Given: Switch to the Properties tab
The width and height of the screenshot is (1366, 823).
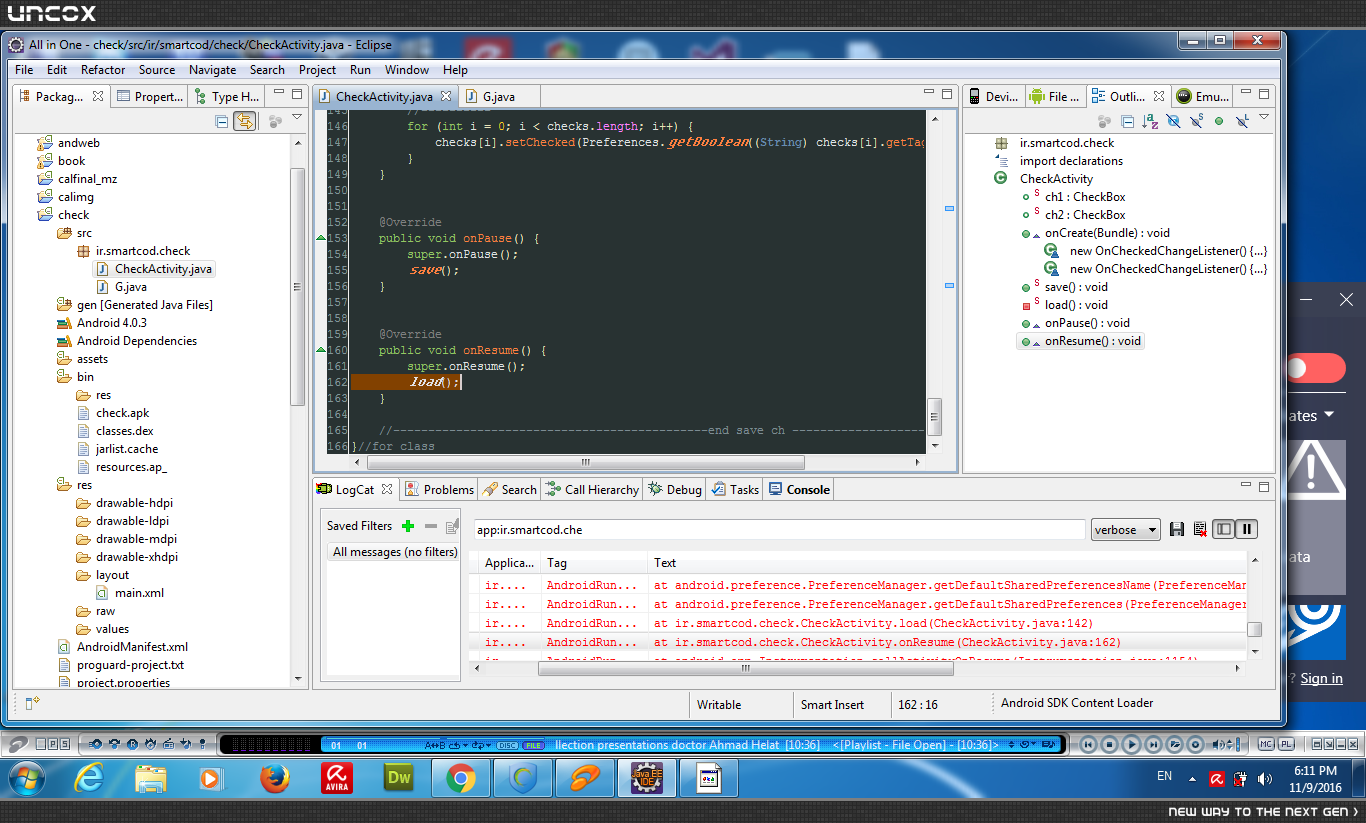Looking at the screenshot, I should point(150,96).
